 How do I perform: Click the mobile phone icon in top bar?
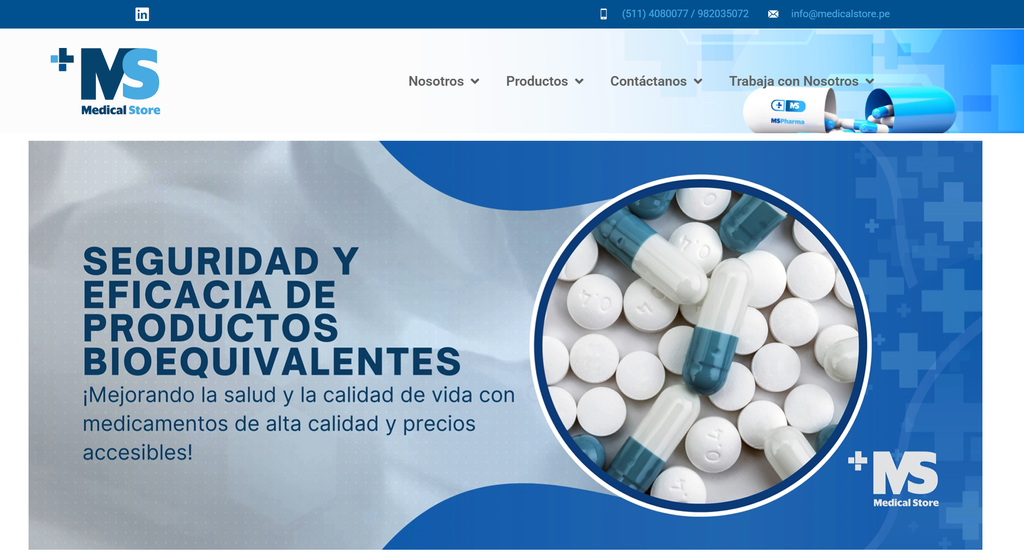[603, 14]
